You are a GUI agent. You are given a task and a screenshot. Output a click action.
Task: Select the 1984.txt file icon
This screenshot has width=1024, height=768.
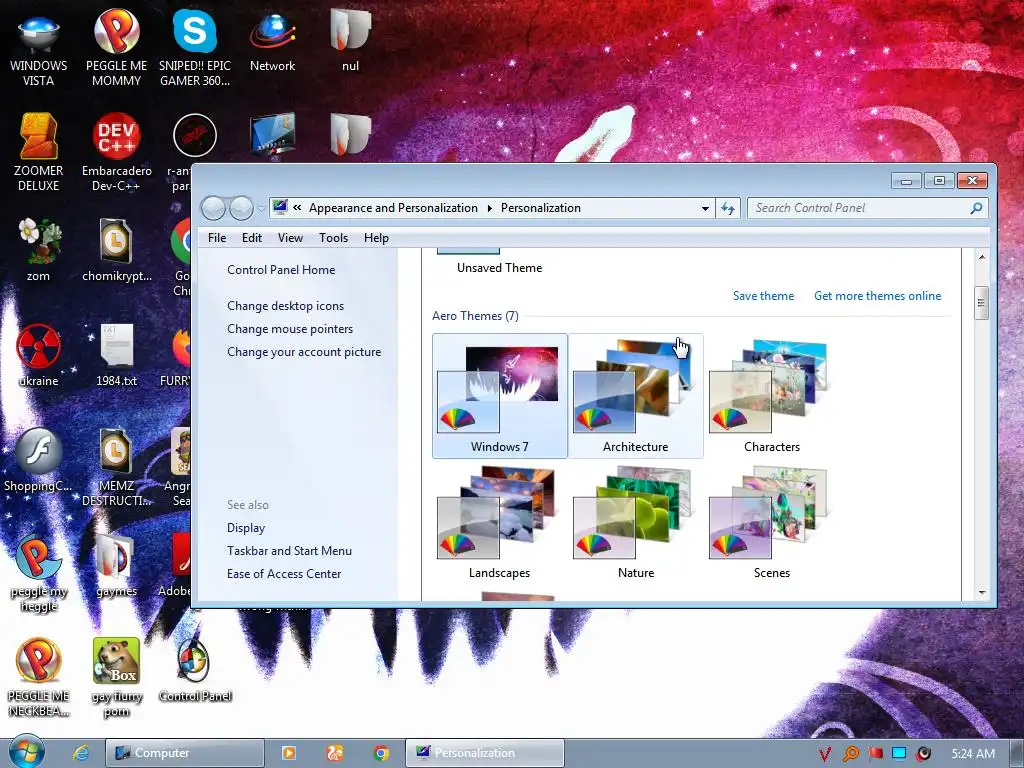116,355
